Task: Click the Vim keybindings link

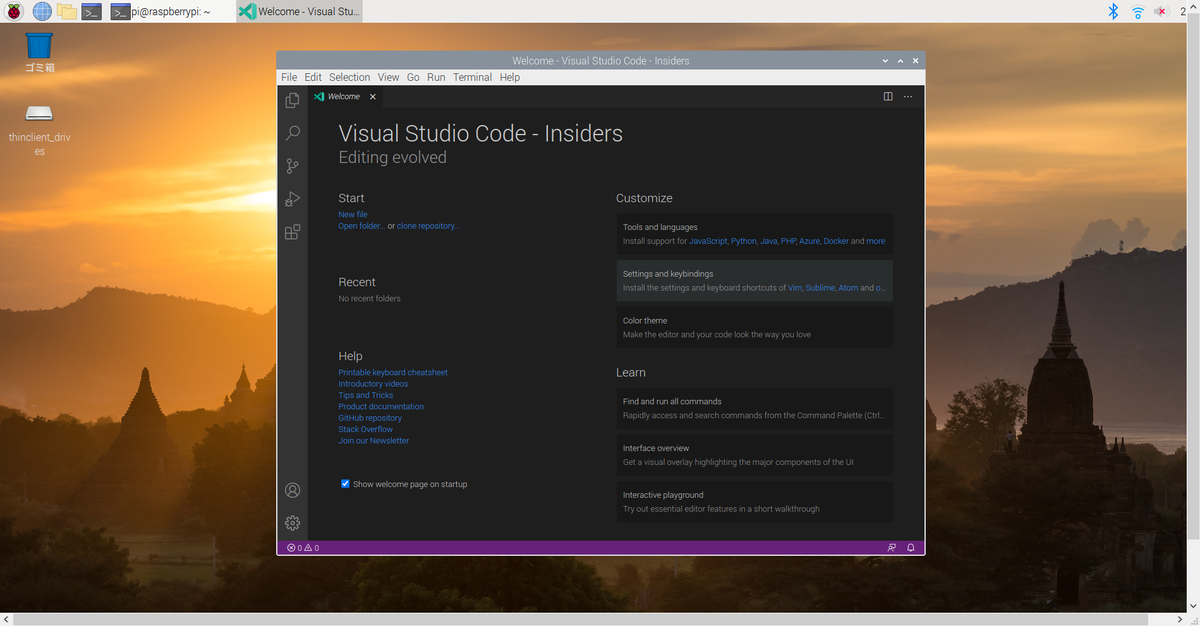Action: (x=795, y=288)
